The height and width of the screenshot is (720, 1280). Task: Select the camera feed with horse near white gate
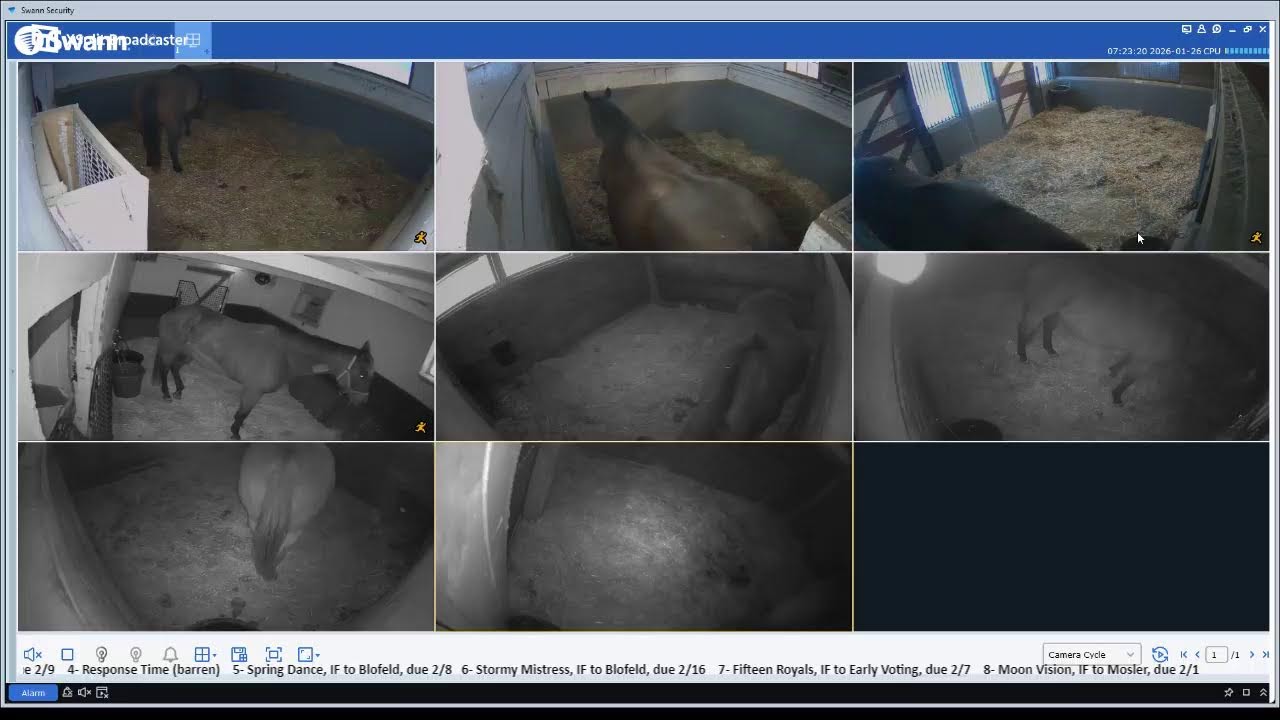(x=226, y=156)
